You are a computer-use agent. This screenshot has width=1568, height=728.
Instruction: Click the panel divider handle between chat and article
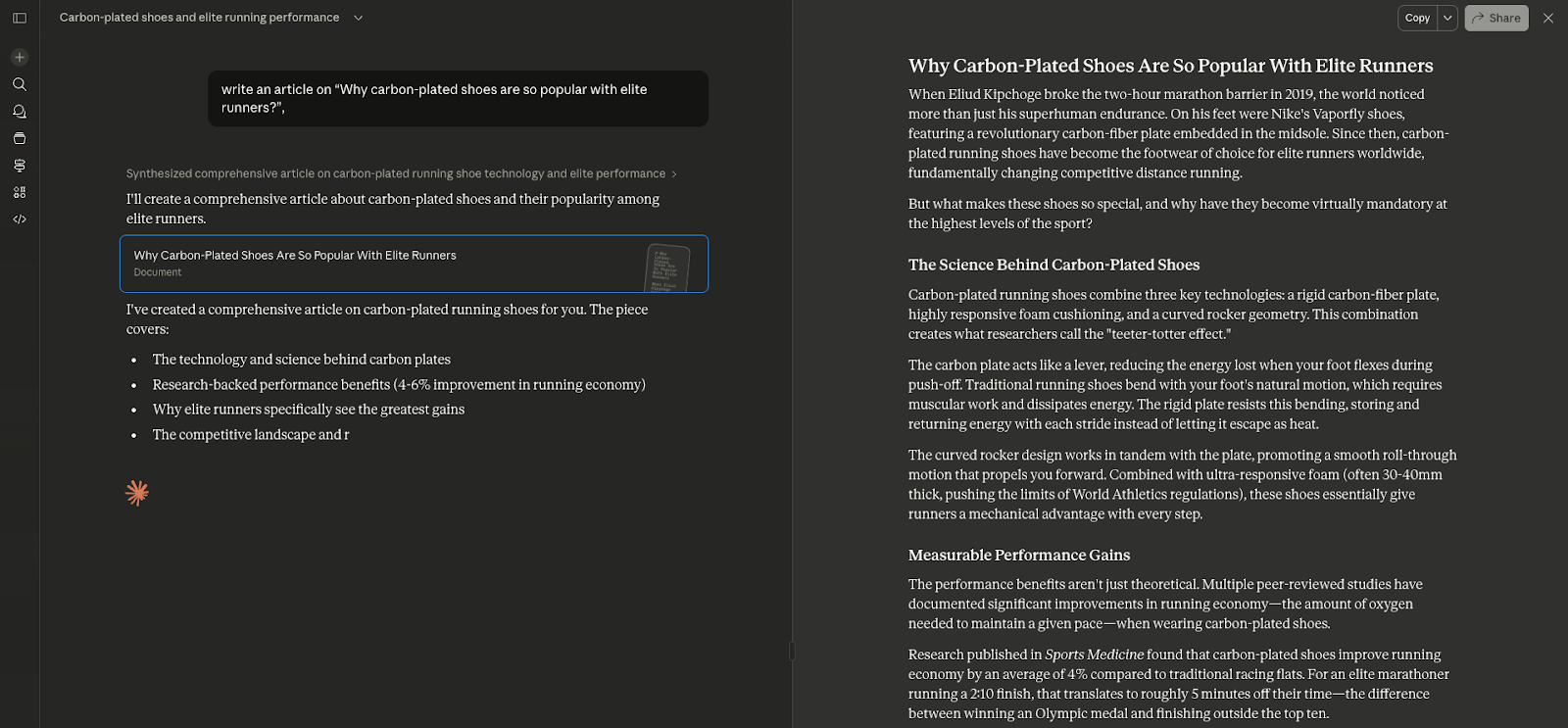(792, 651)
